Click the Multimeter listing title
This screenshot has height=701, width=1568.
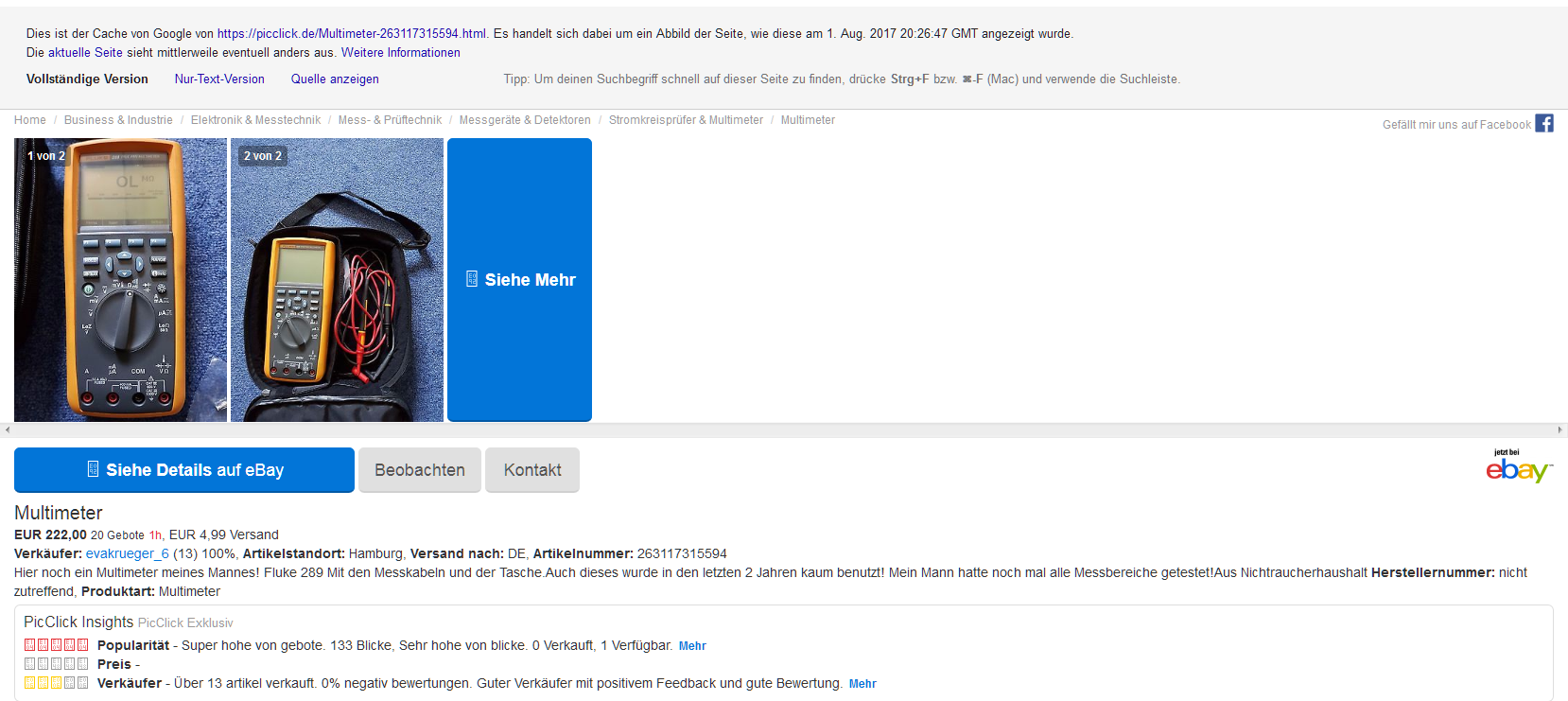[x=59, y=513]
